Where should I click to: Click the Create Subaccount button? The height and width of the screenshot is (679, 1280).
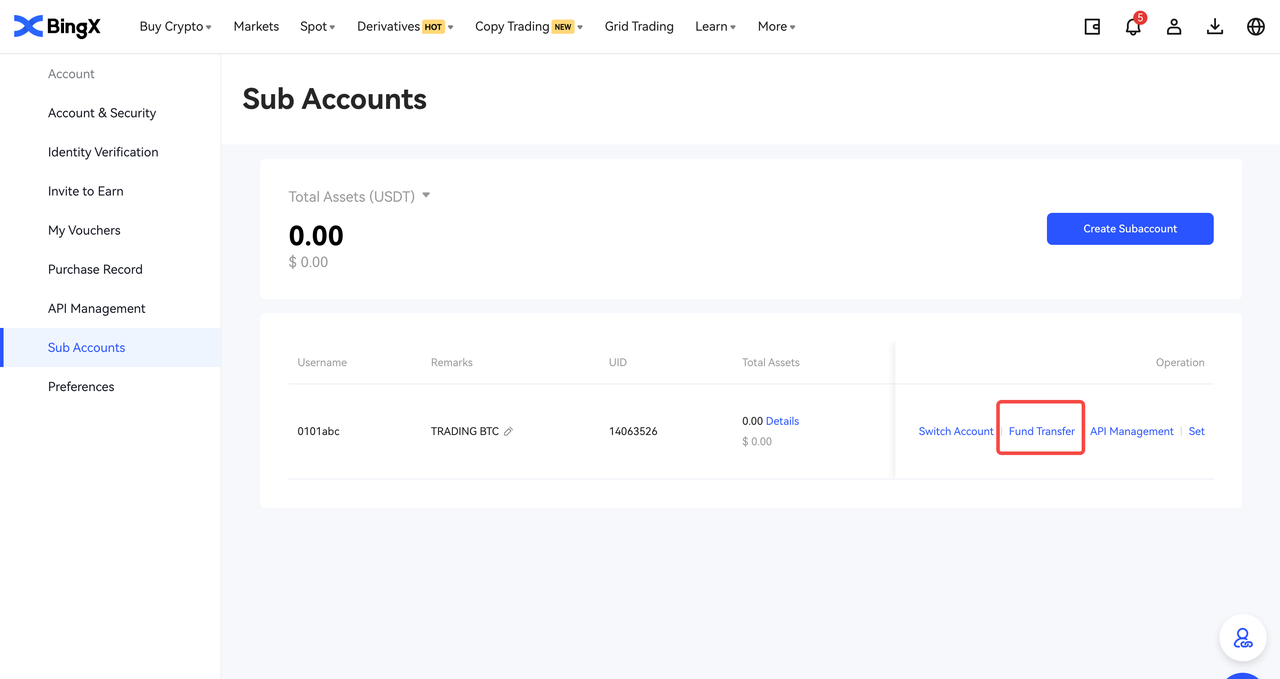pos(1130,229)
